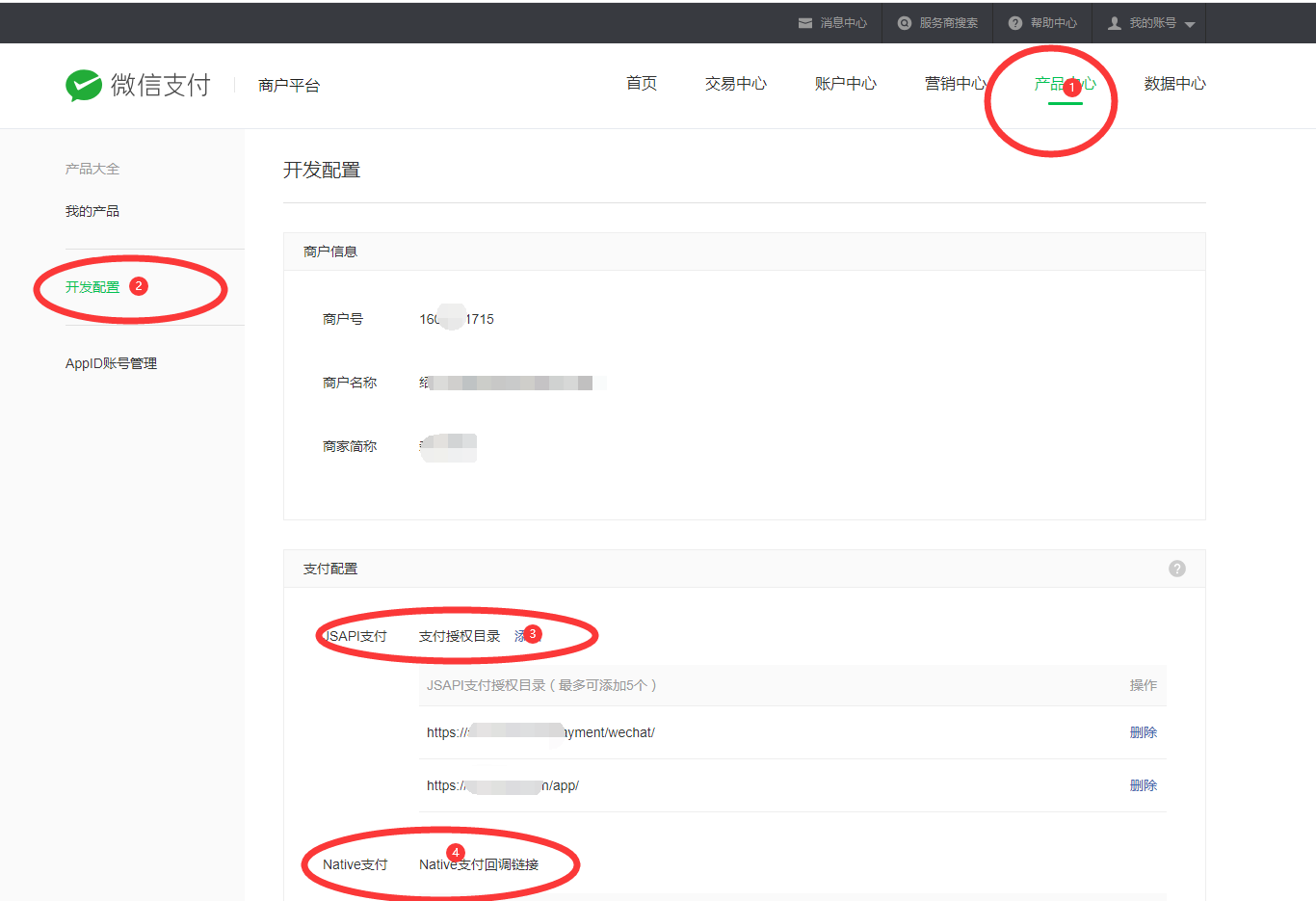This screenshot has width=1316, height=901.
Task: Click the Native支付回调链接 label
Action: 479,864
